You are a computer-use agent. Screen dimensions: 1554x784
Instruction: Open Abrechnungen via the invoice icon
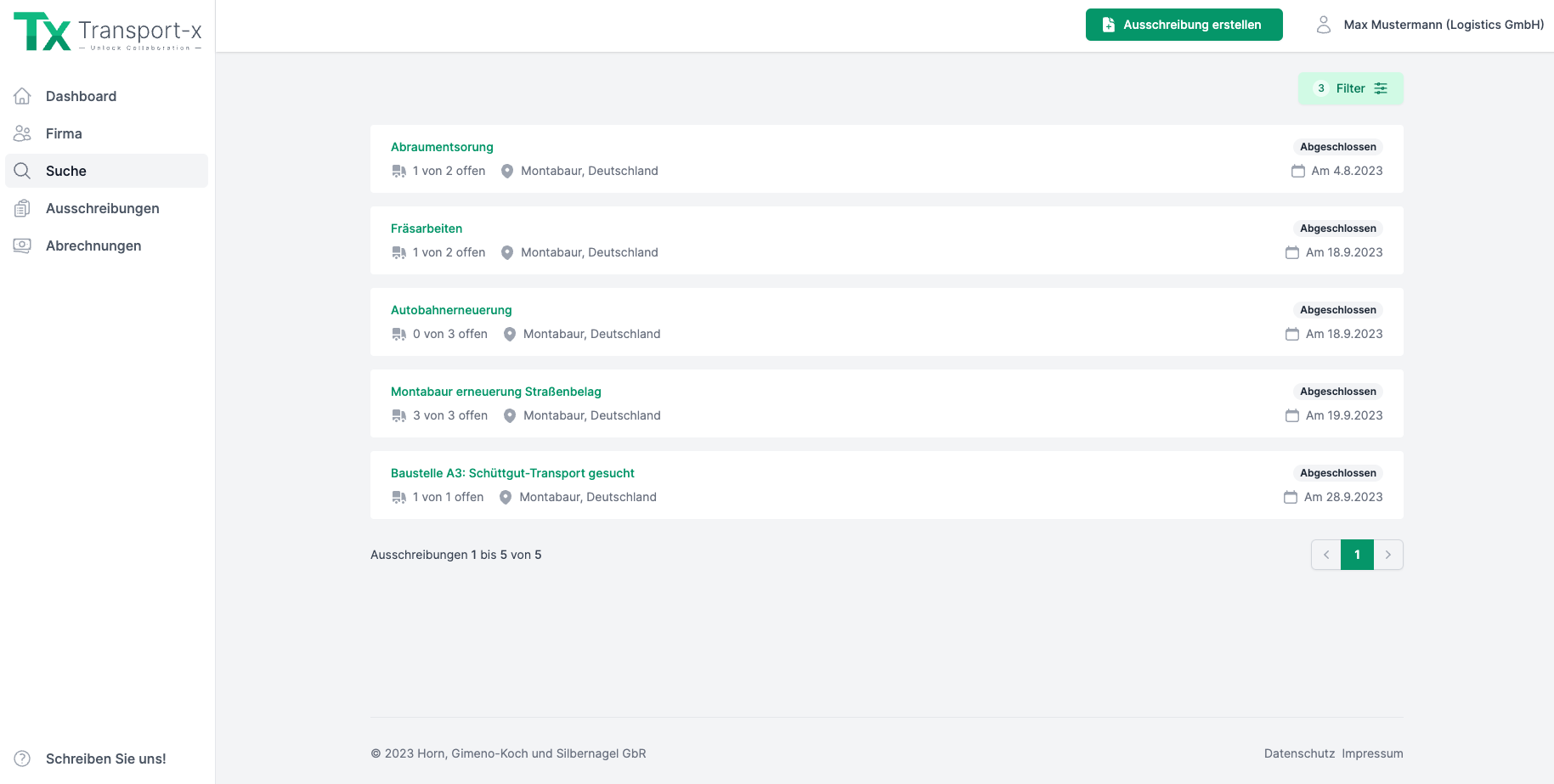pyautogui.click(x=22, y=245)
